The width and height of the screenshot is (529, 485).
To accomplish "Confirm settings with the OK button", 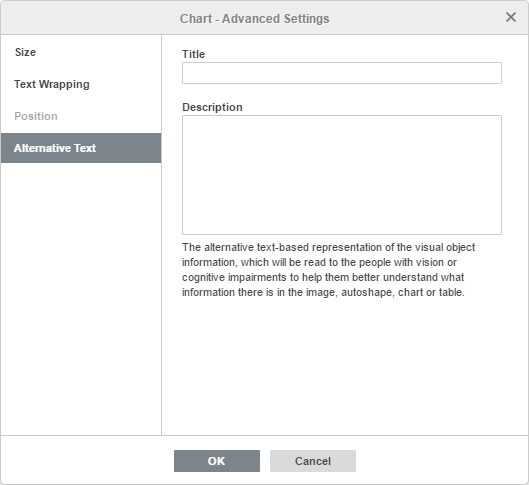I will (x=217, y=461).
